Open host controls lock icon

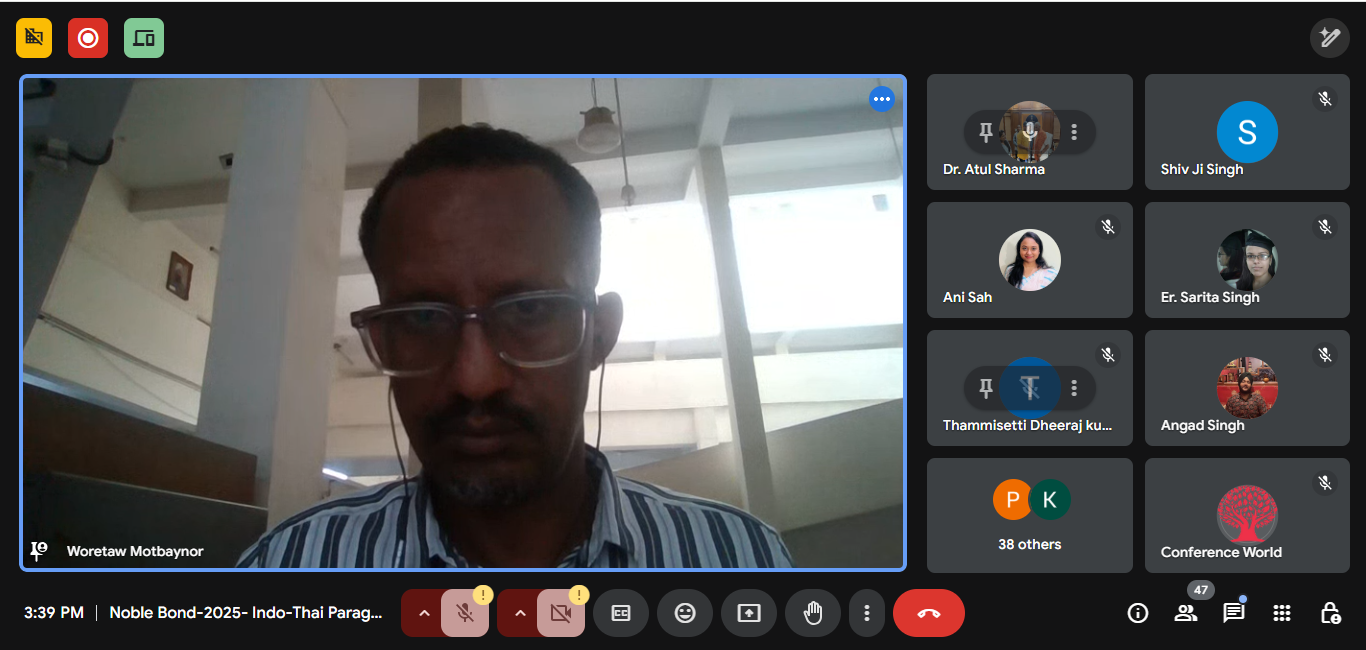pyautogui.click(x=1330, y=613)
